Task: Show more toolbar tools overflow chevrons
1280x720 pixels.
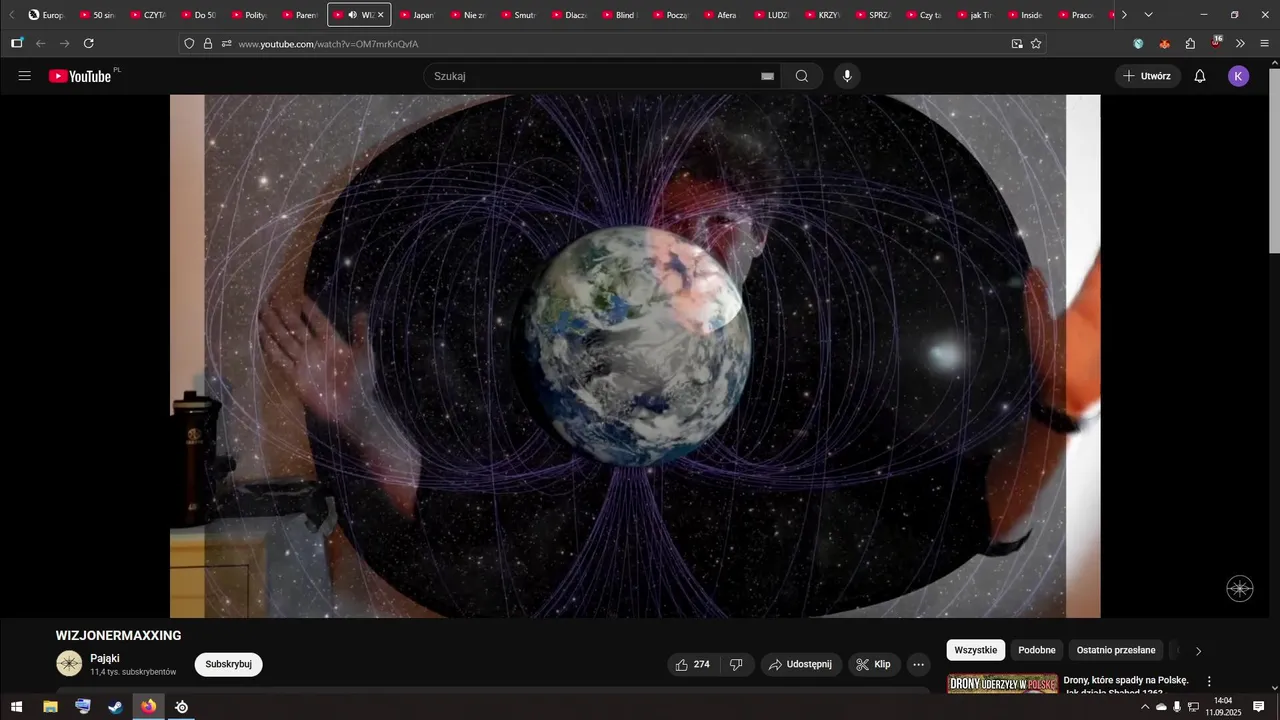Action: pyautogui.click(x=1240, y=44)
